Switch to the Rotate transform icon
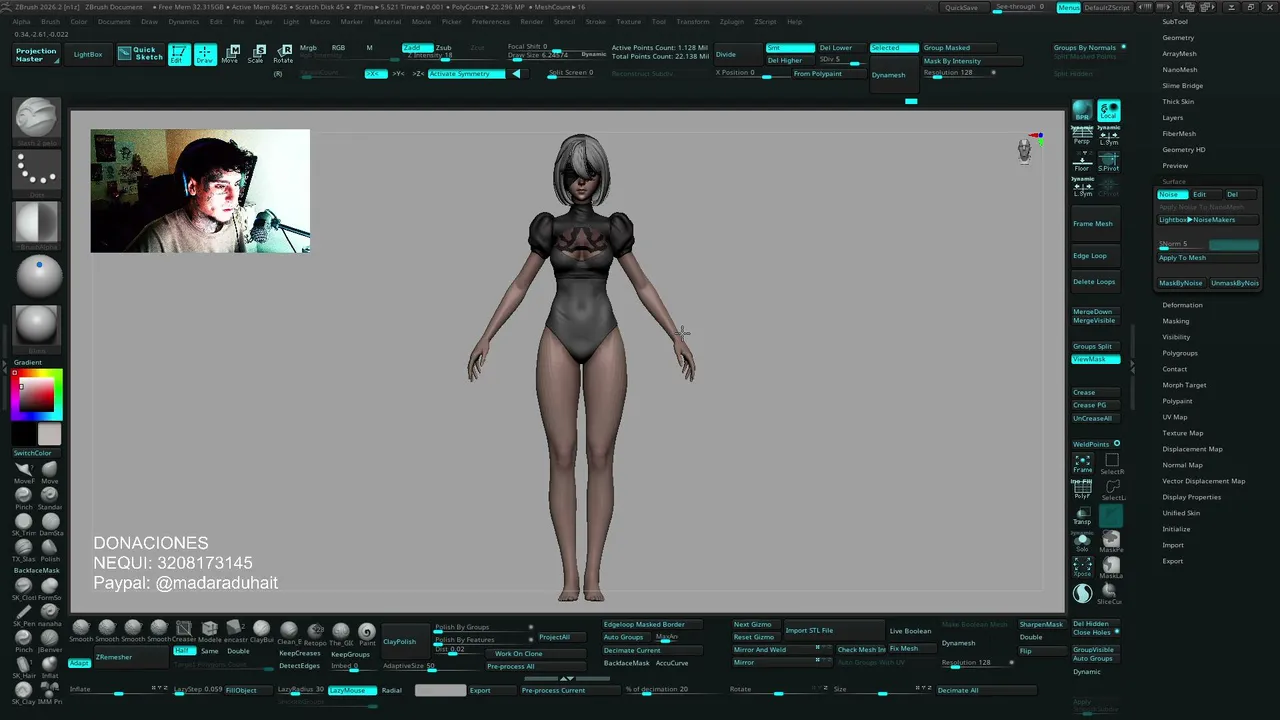Viewport: 1280px width, 720px height. click(x=283, y=54)
